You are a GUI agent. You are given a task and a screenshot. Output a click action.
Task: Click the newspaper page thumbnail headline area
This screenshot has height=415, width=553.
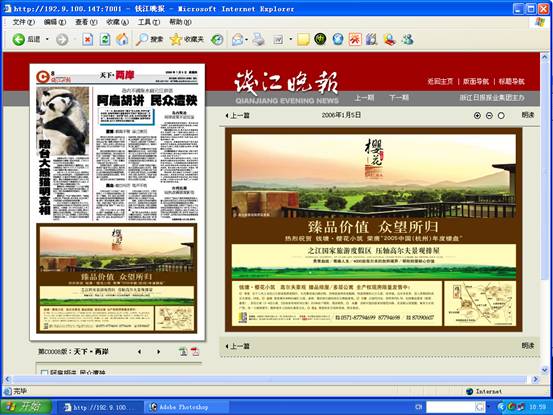click(x=146, y=100)
